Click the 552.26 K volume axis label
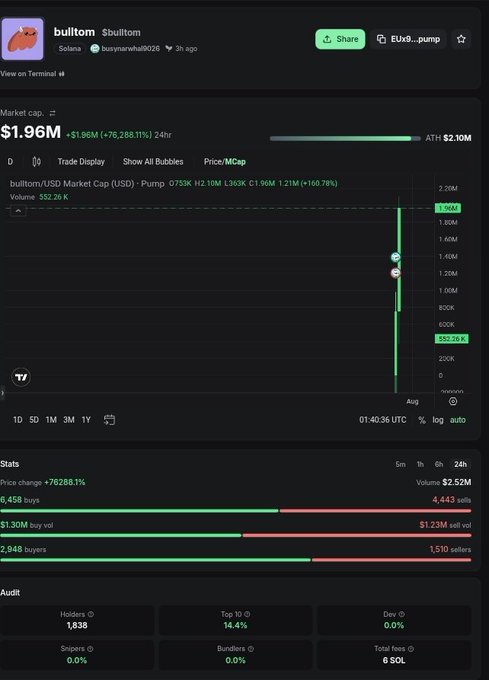489x680 pixels. 452,339
